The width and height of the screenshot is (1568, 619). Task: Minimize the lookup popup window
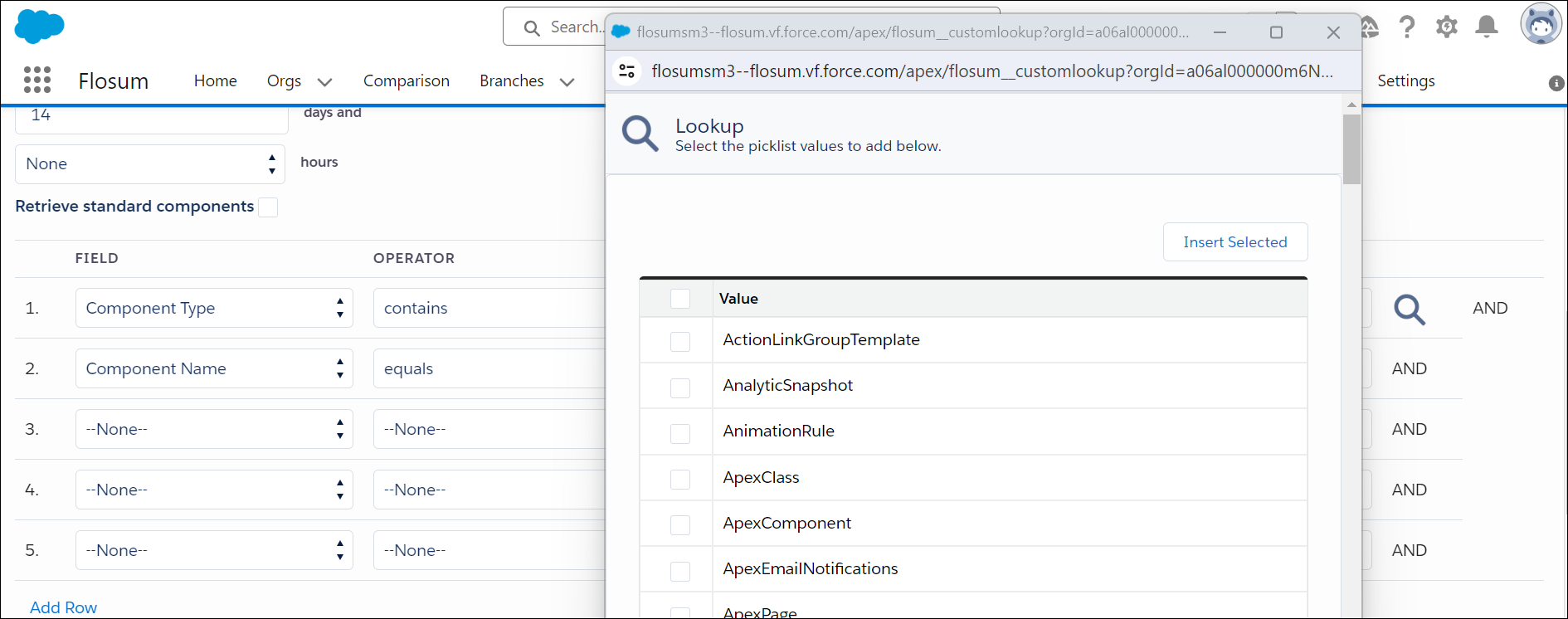click(x=1220, y=32)
